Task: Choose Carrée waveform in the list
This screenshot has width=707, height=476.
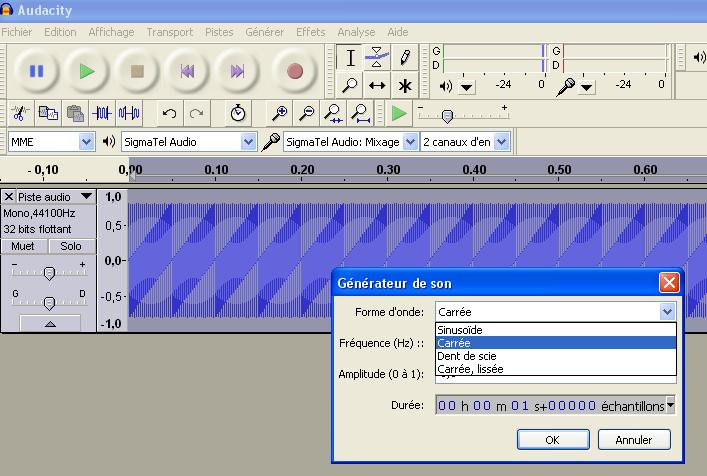Action: (x=556, y=343)
